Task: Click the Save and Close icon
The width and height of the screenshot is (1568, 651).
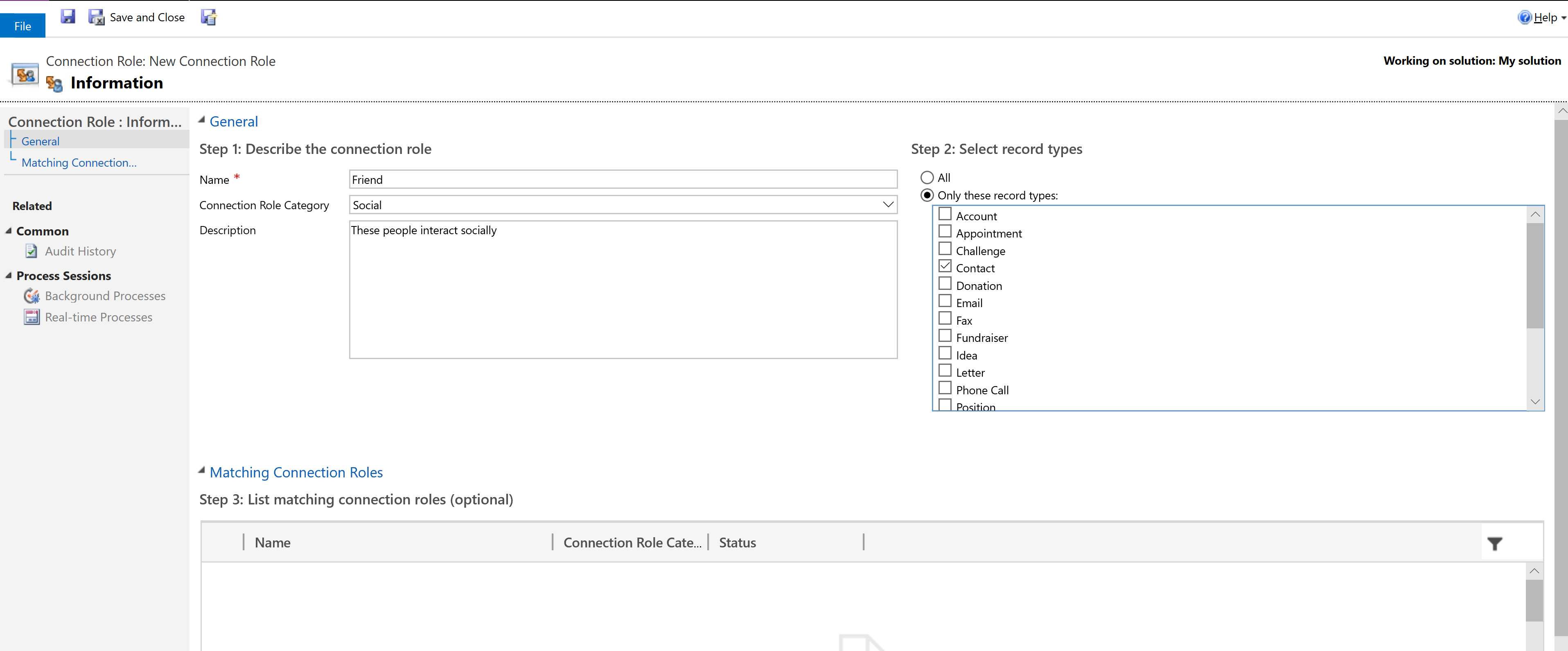Action: click(96, 18)
